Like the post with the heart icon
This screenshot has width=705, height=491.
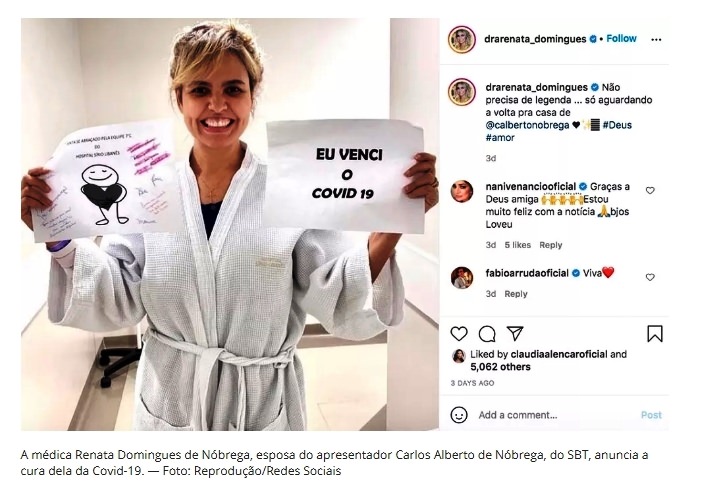459,334
